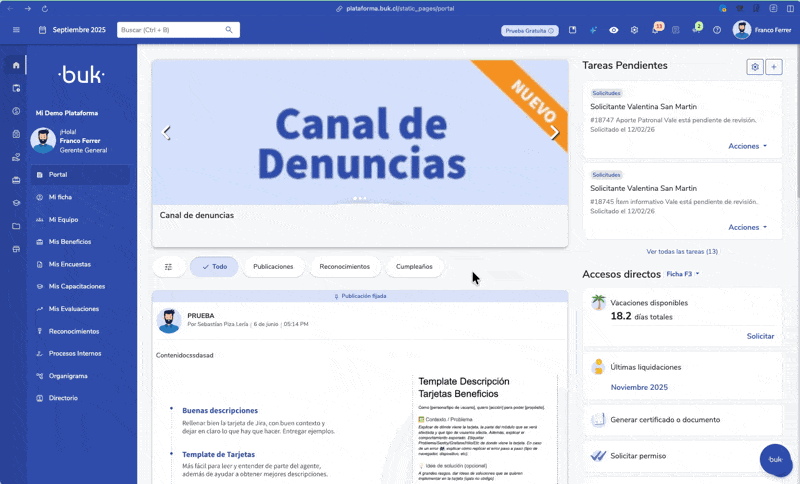Select the Cumpleaños filter chip
Image resolution: width=800 pixels, height=484 pixels.
pyautogui.click(x=414, y=267)
